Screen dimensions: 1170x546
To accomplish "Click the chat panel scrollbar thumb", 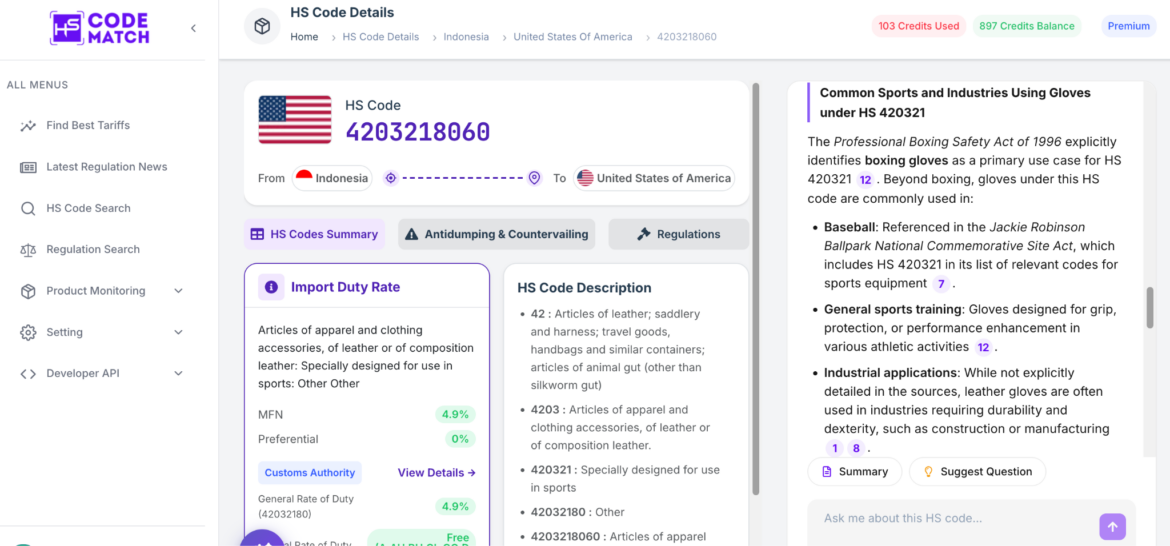I will click(x=1150, y=307).
